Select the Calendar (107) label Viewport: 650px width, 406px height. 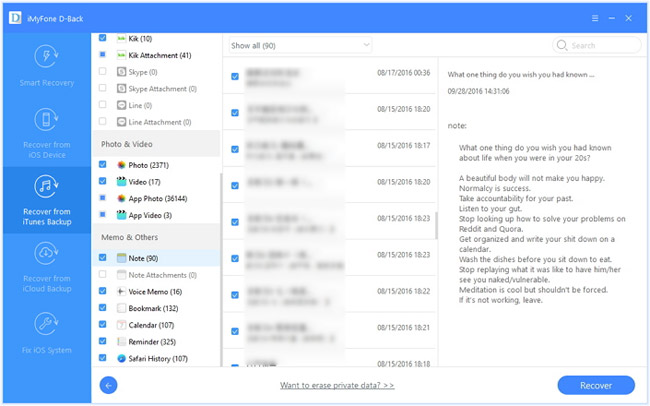click(151, 325)
